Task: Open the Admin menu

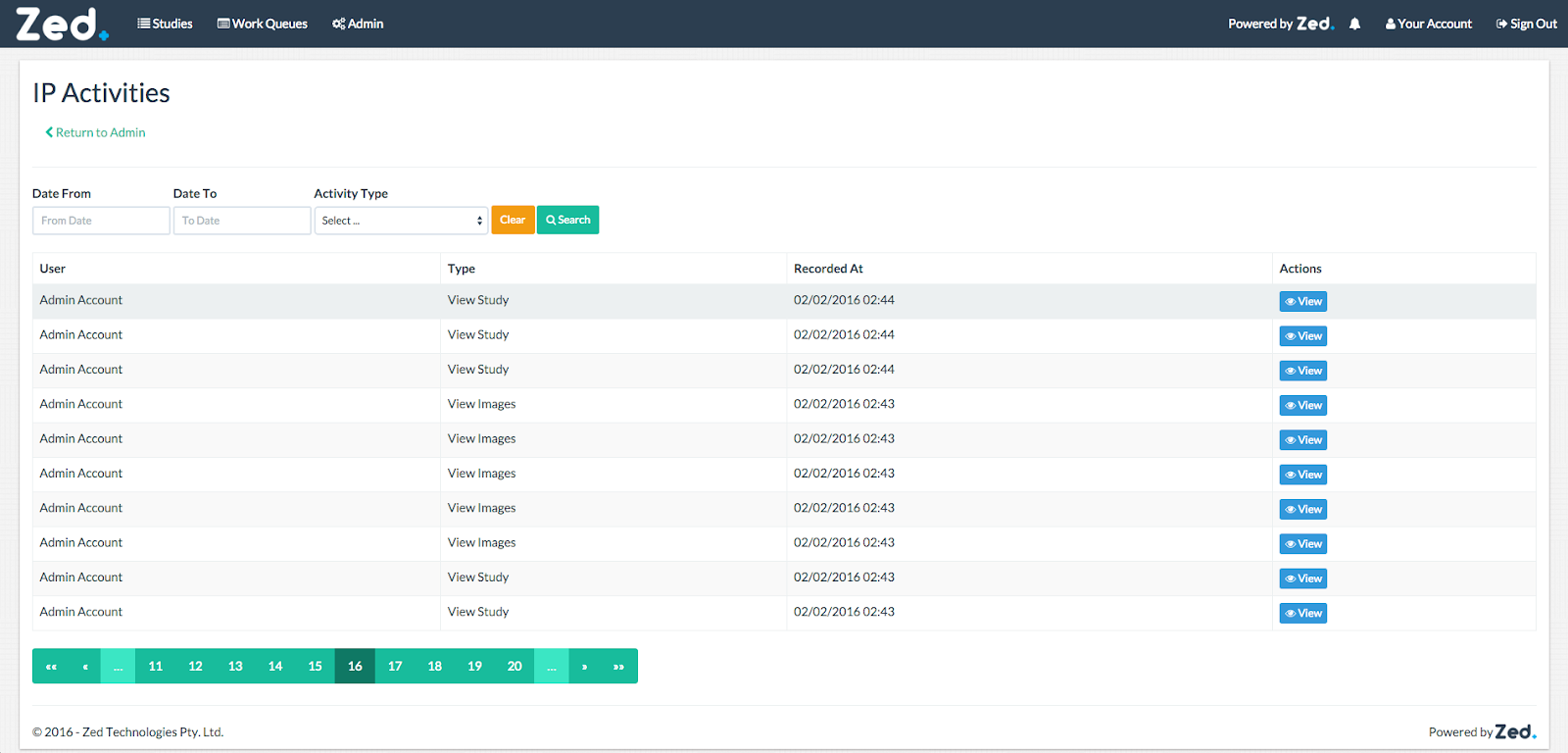Action: click(358, 24)
